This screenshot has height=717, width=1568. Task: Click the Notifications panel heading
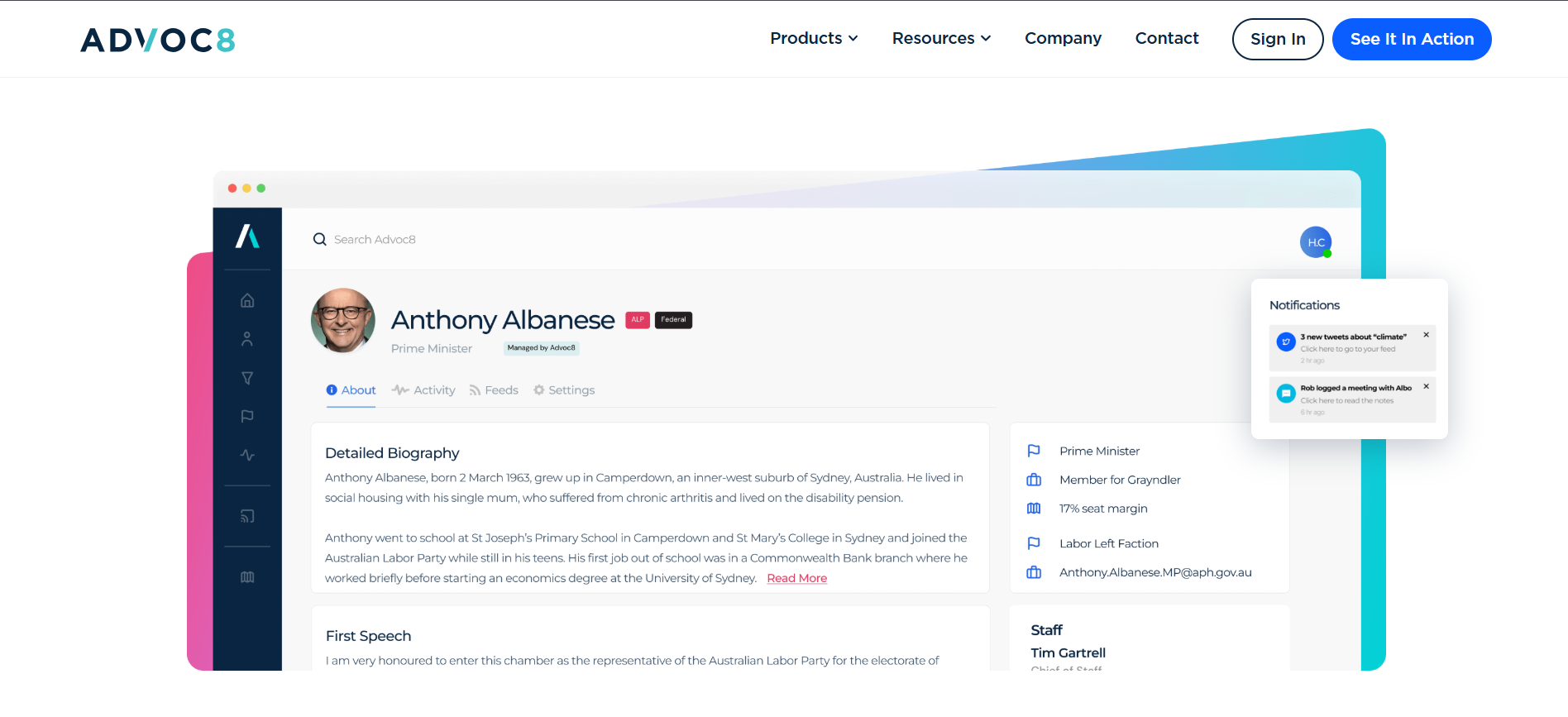click(x=1304, y=305)
